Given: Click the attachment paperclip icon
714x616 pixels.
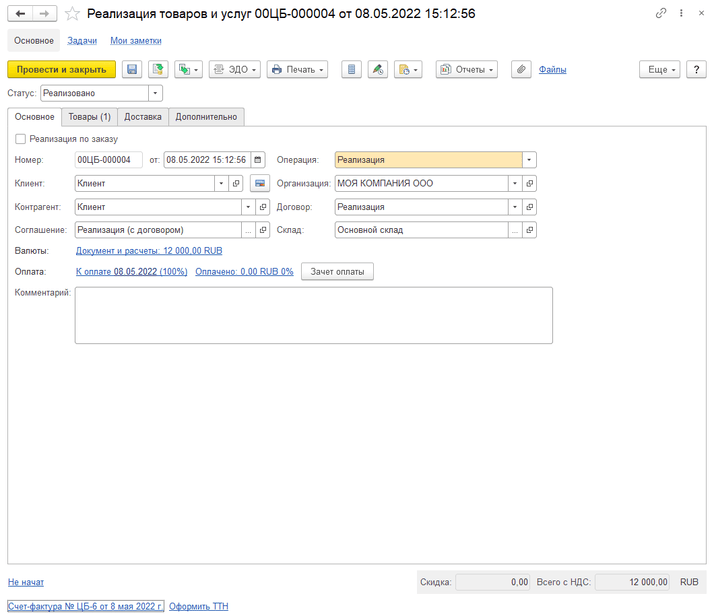Looking at the screenshot, I should (521, 69).
